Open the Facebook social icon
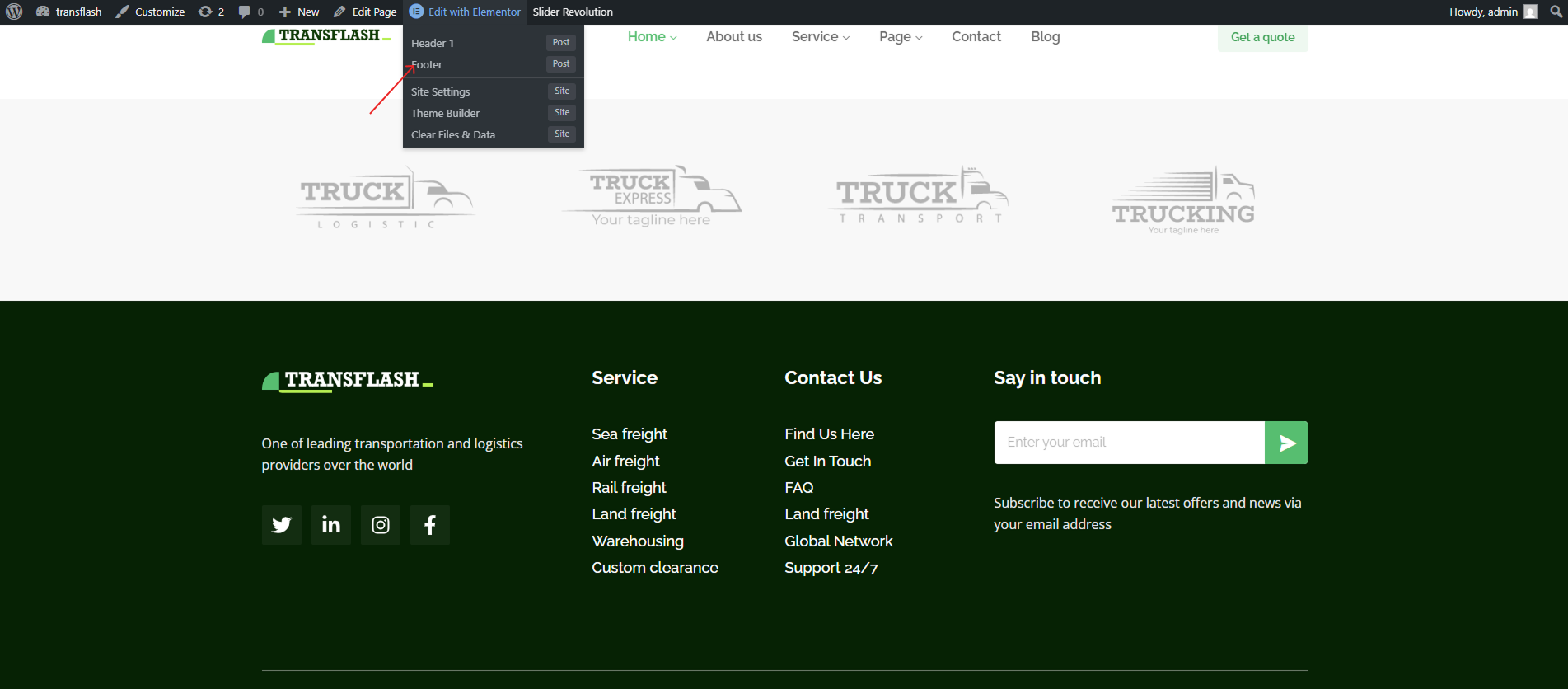 pos(429,525)
